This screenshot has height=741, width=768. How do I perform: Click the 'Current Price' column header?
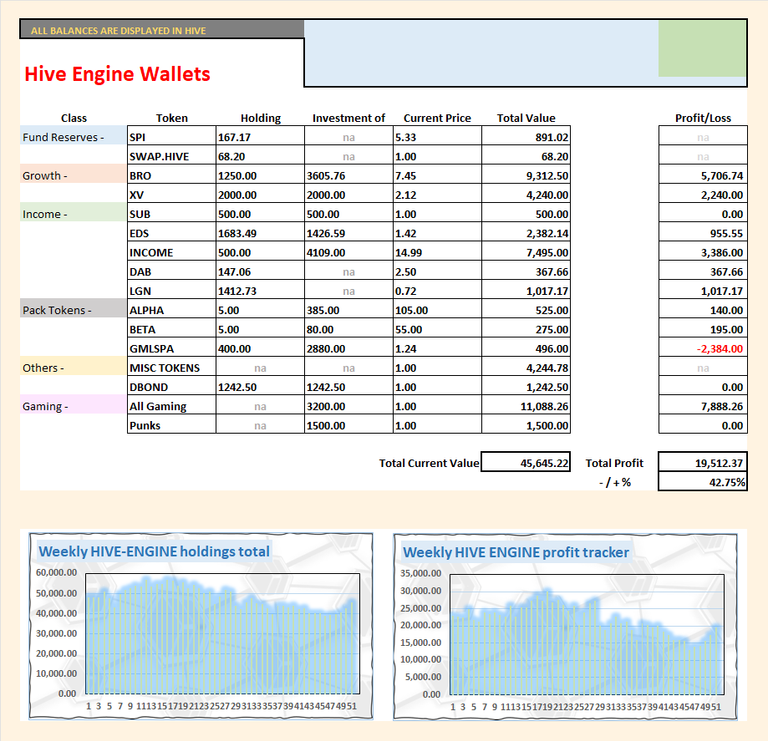(437, 118)
